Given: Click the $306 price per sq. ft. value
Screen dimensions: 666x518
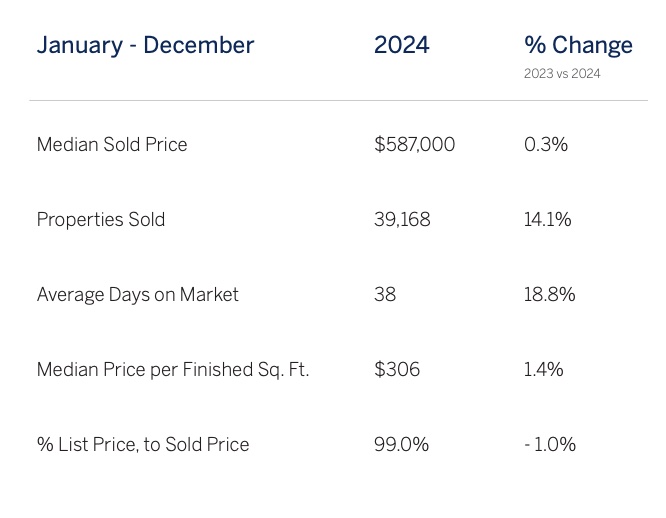Looking at the screenshot, I should 397,370.
